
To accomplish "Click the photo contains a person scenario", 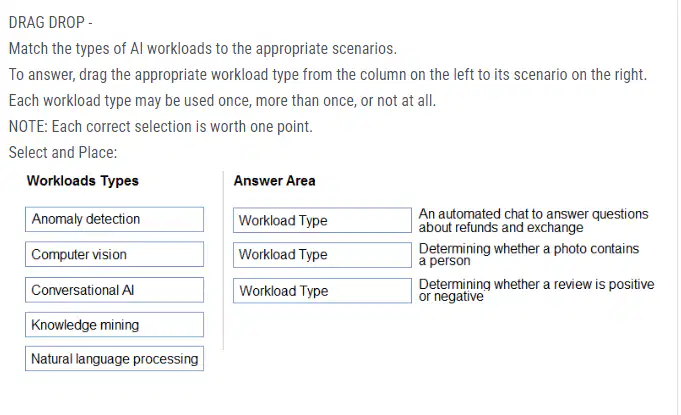I will (x=529, y=254).
